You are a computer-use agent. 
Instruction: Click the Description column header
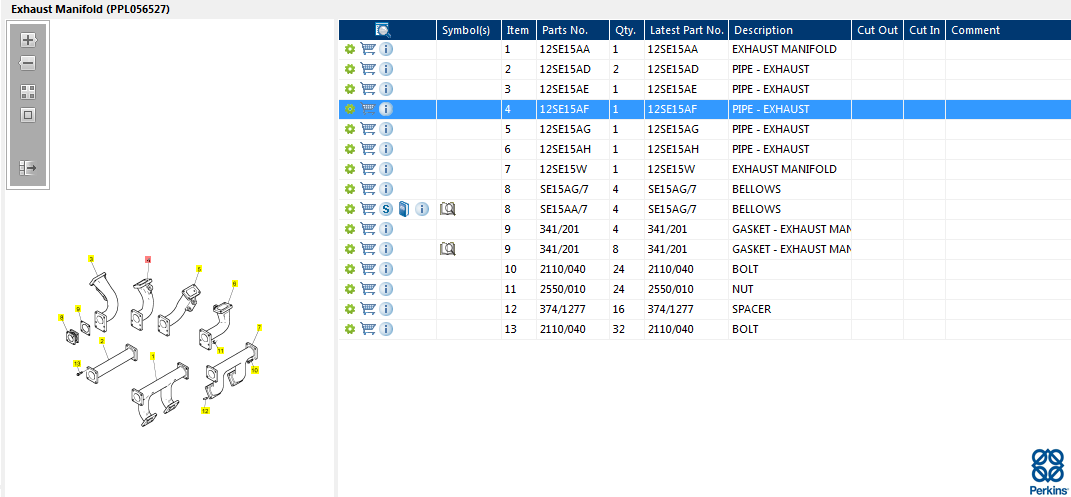click(762, 30)
